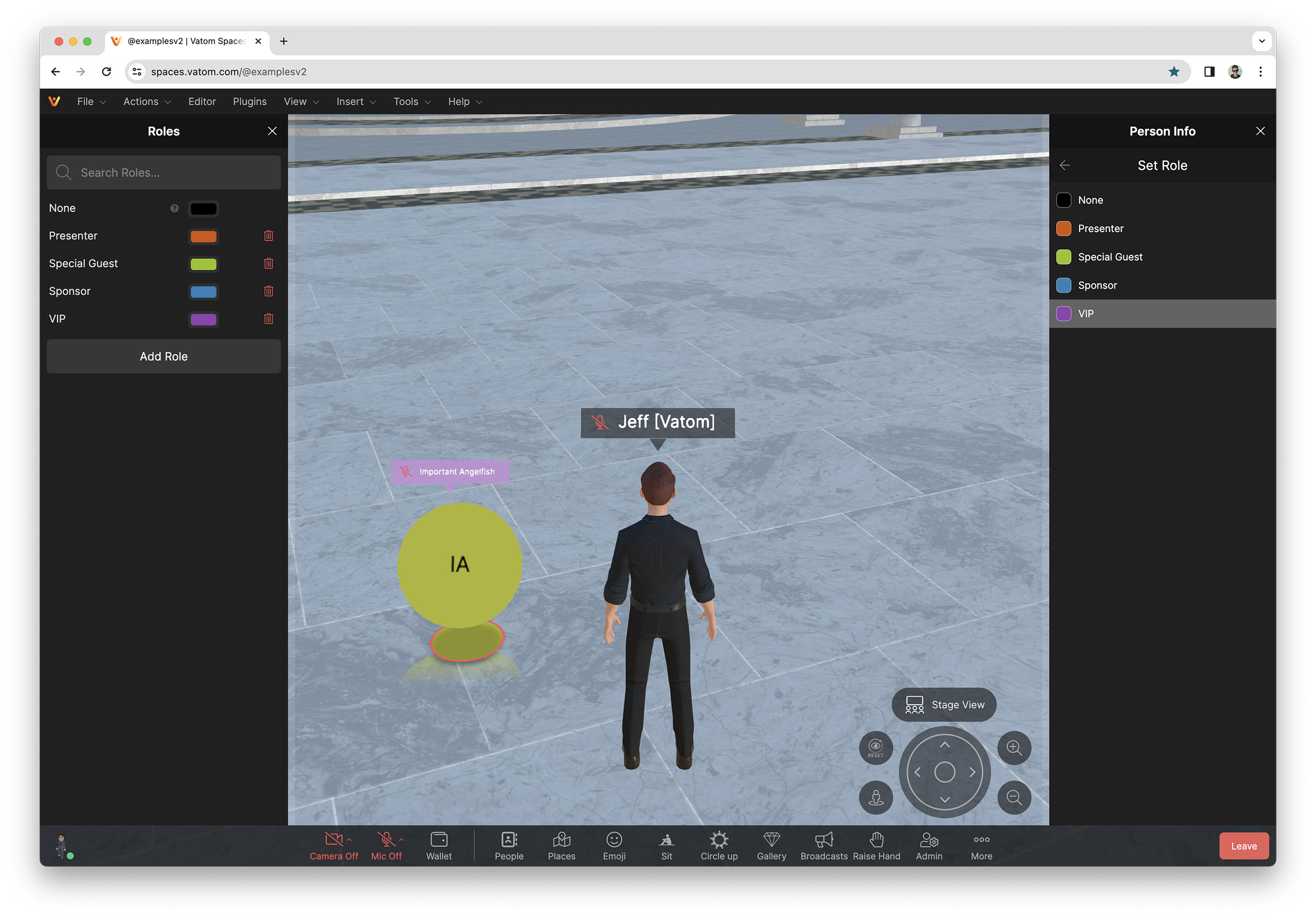Expand camera device options chevron
This screenshot has width=1316, height=919.
[349, 839]
